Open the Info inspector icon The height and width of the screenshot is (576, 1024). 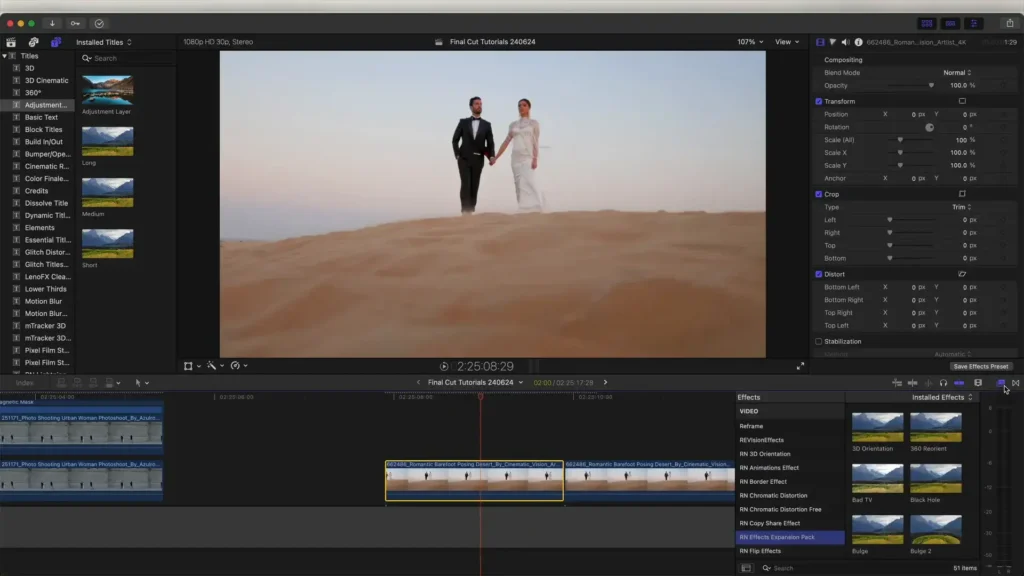(858, 42)
